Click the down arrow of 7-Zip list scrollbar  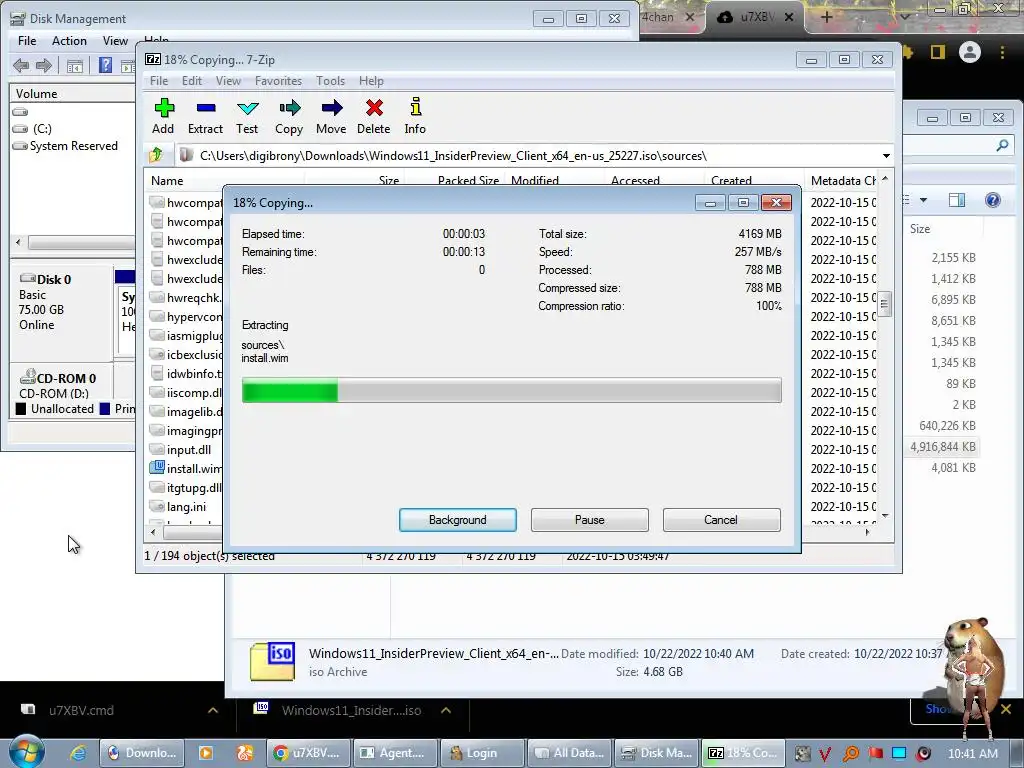(885, 516)
